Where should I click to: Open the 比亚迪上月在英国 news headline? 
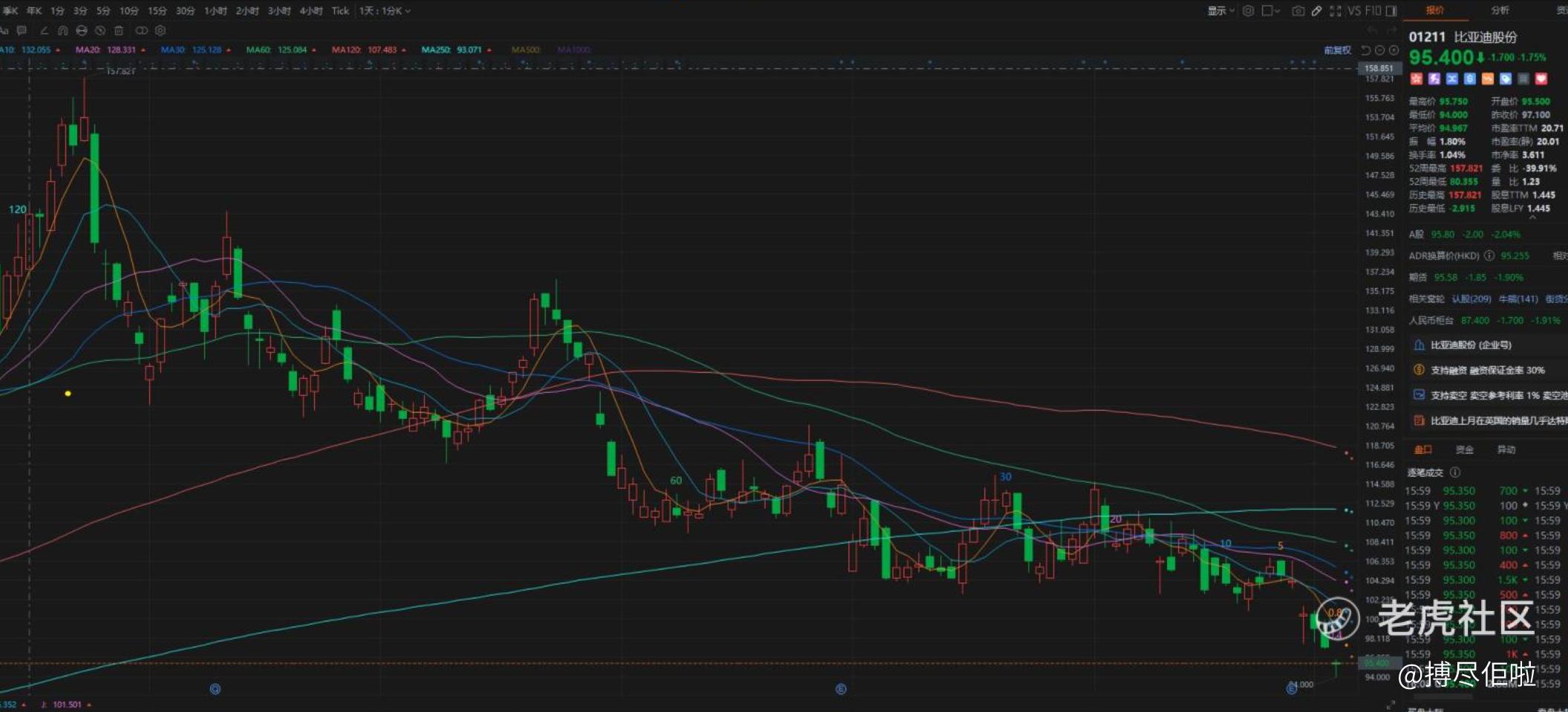click(x=1499, y=421)
